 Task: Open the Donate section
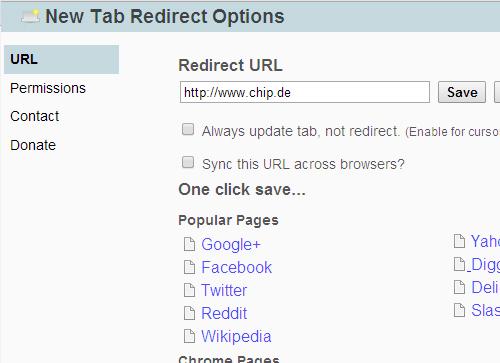[x=33, y=145]
